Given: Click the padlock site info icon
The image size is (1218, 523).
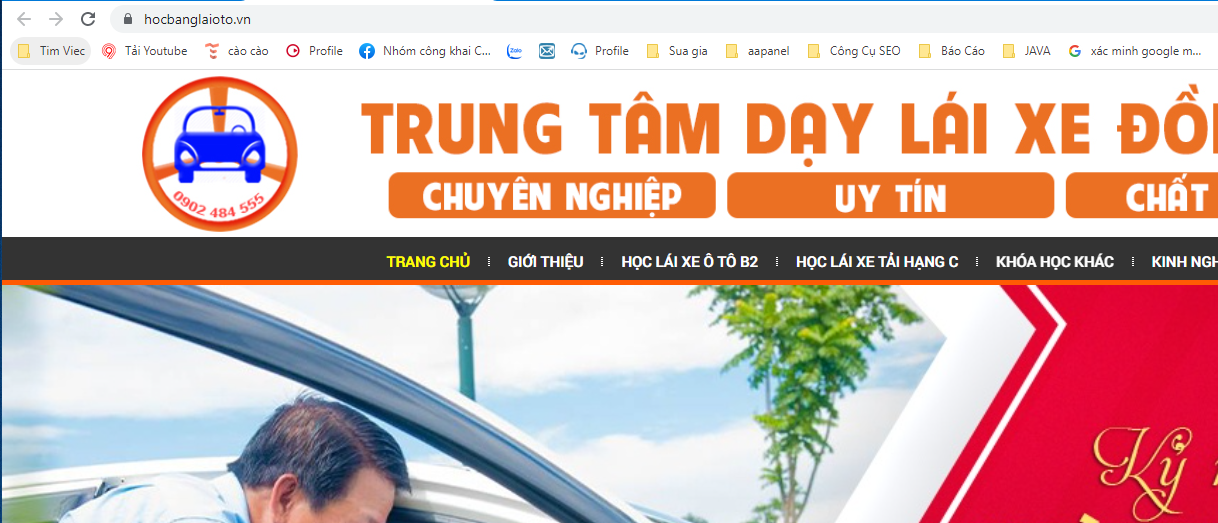Looking at the screenshot, I should coord(127,19).
